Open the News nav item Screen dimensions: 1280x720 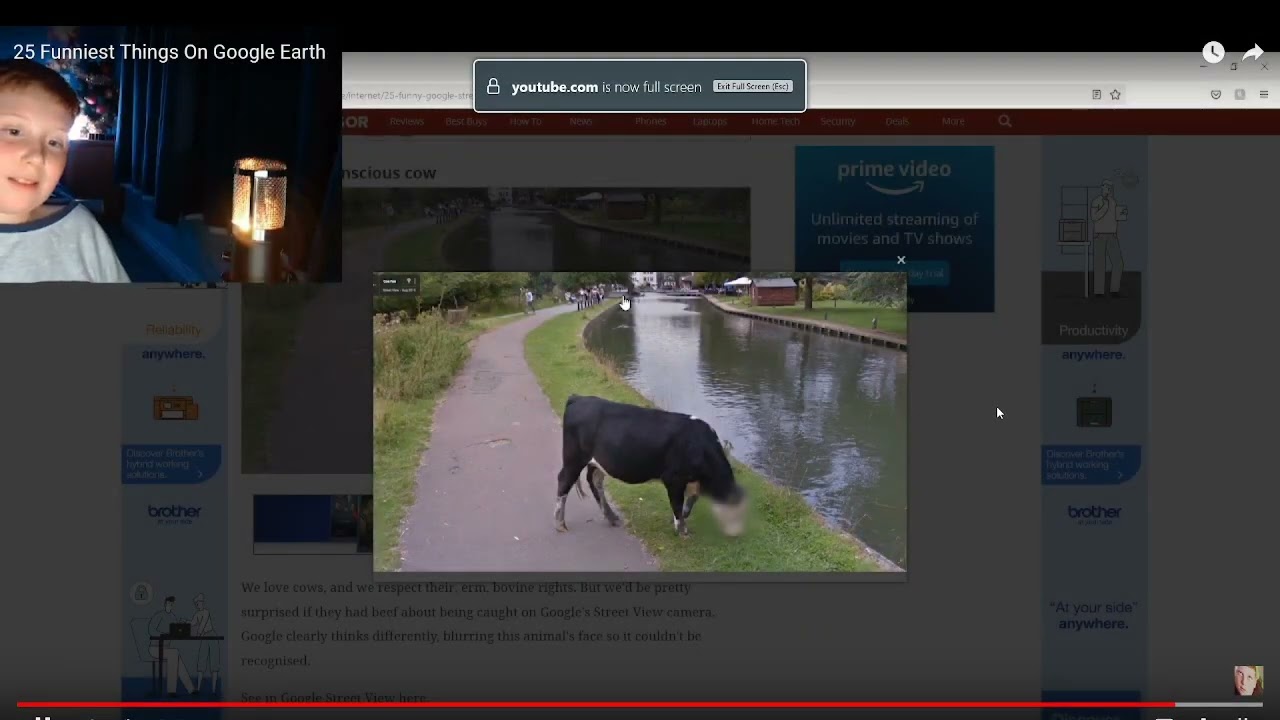pyautogui.click(x=580, y=121)
